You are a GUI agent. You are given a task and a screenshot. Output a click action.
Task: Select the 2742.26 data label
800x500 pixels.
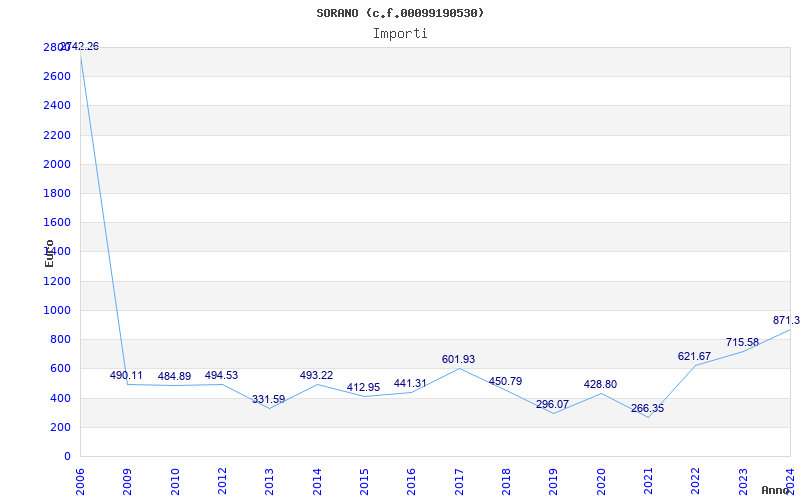click(x=80, y=46)
